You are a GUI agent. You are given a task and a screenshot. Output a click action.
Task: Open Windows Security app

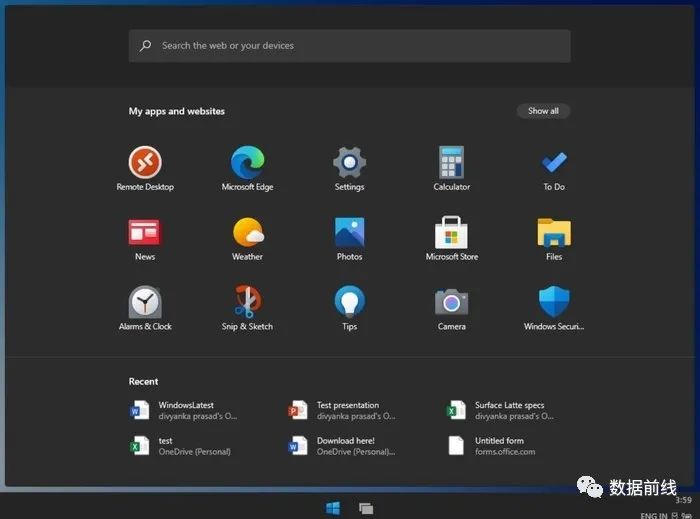[554, 308]
